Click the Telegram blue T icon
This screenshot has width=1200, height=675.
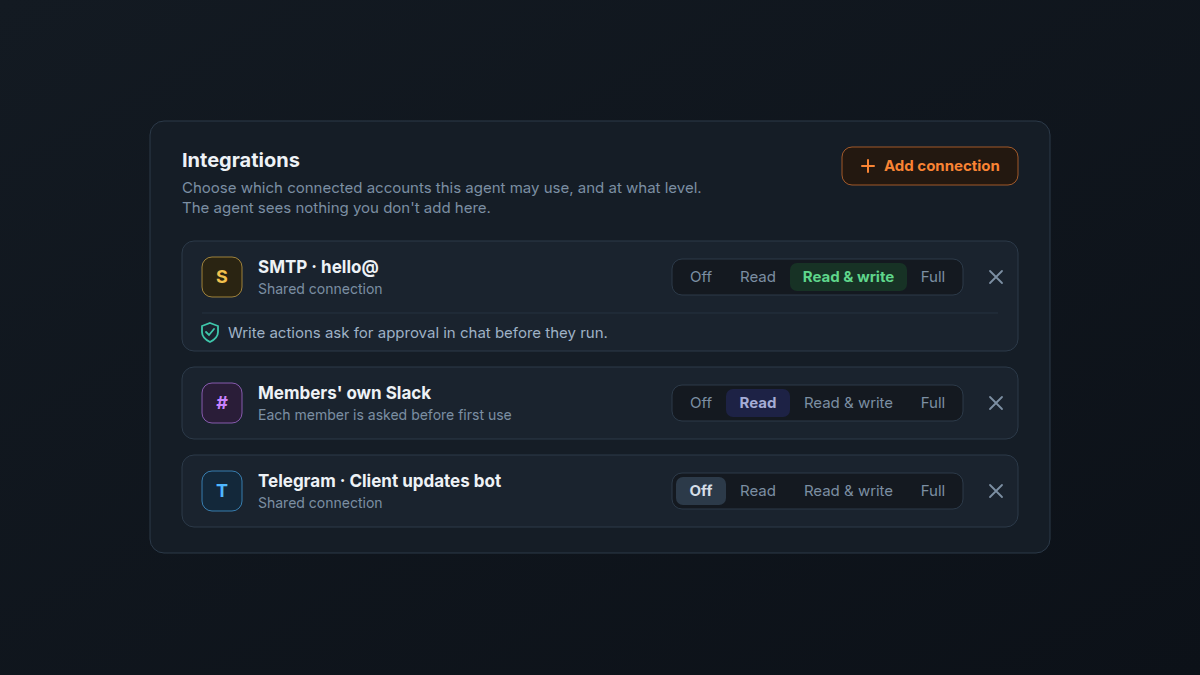tap(222, 491)
